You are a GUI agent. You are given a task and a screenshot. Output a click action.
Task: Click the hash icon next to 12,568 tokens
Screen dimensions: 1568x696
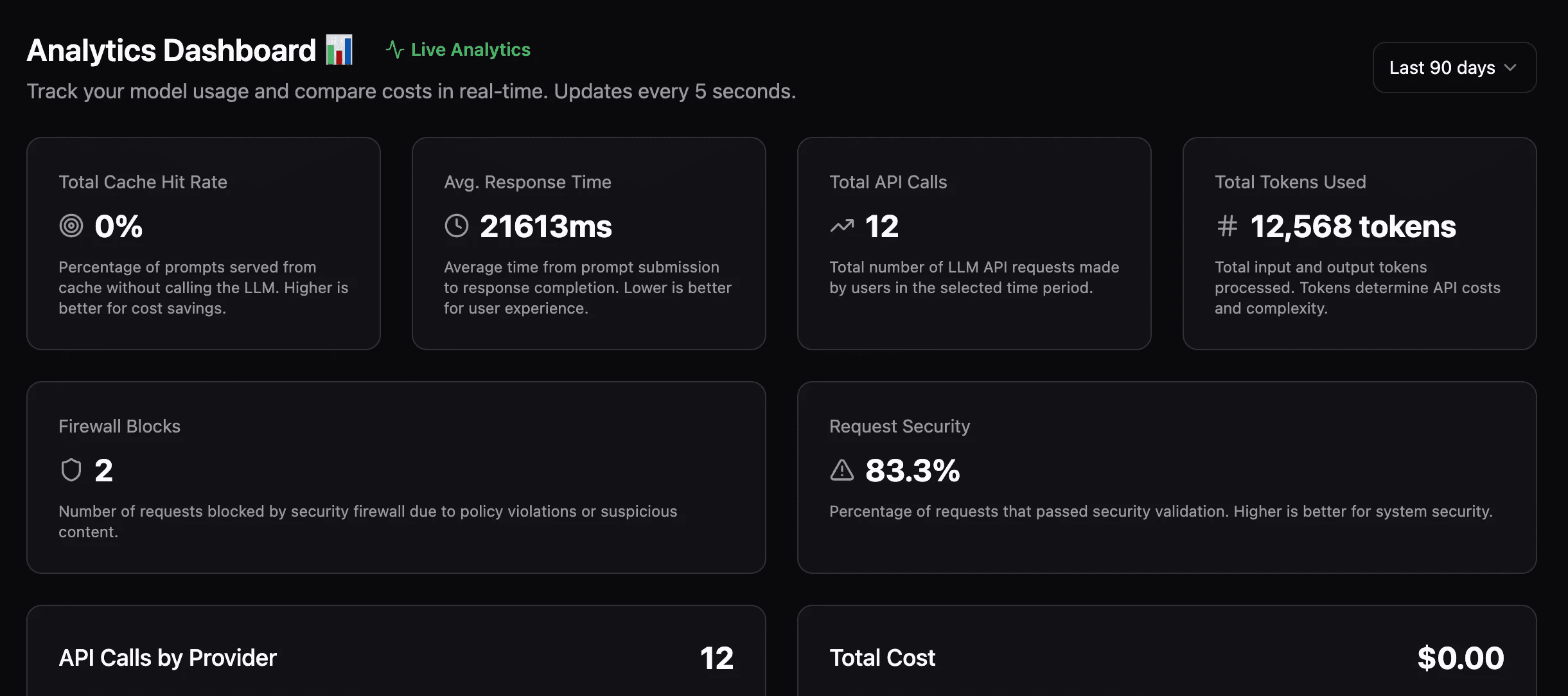click(1227, 226)
